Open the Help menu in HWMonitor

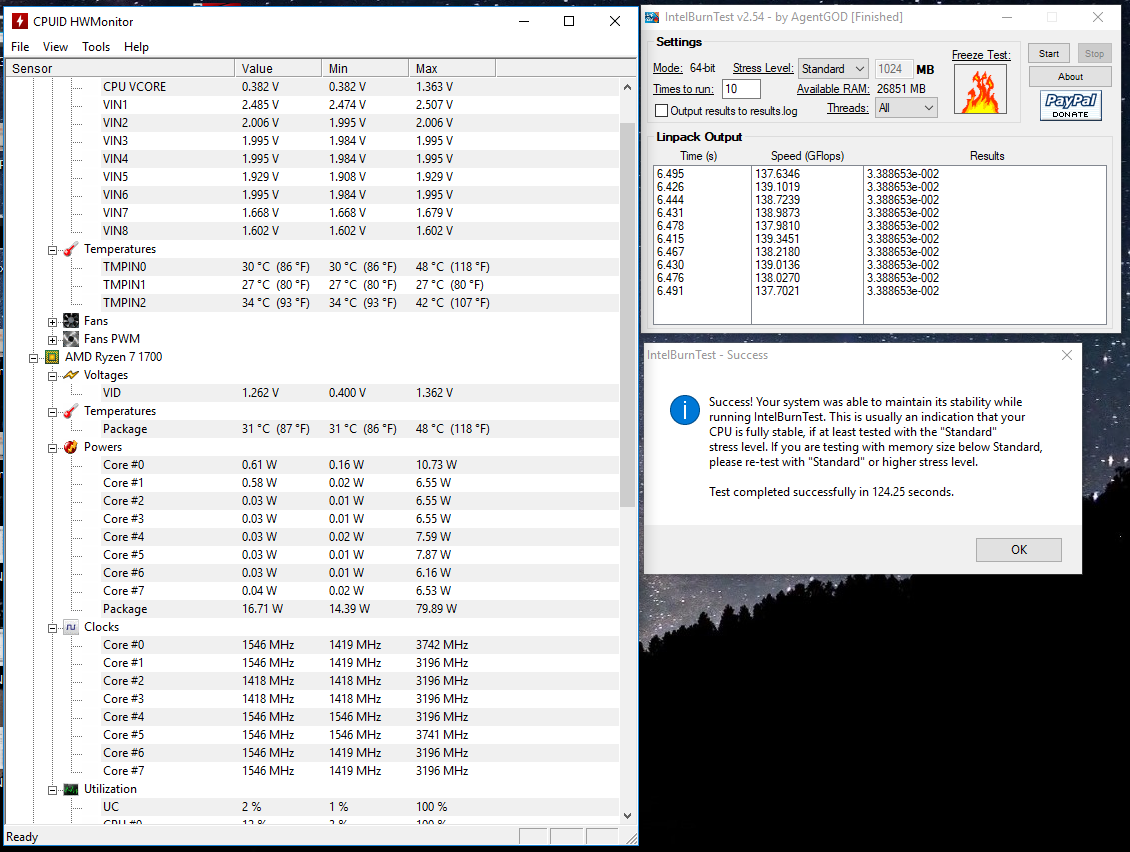[x=136, y=47]
